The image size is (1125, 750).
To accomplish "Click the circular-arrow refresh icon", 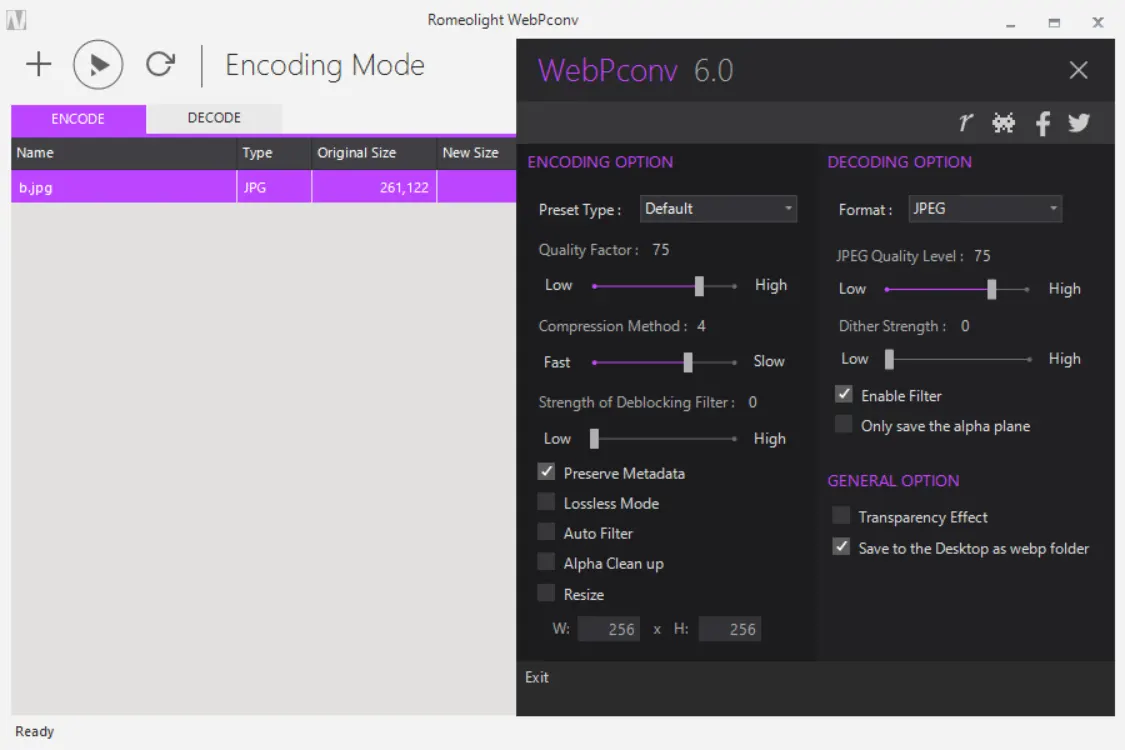I will (x=160, y=64).
